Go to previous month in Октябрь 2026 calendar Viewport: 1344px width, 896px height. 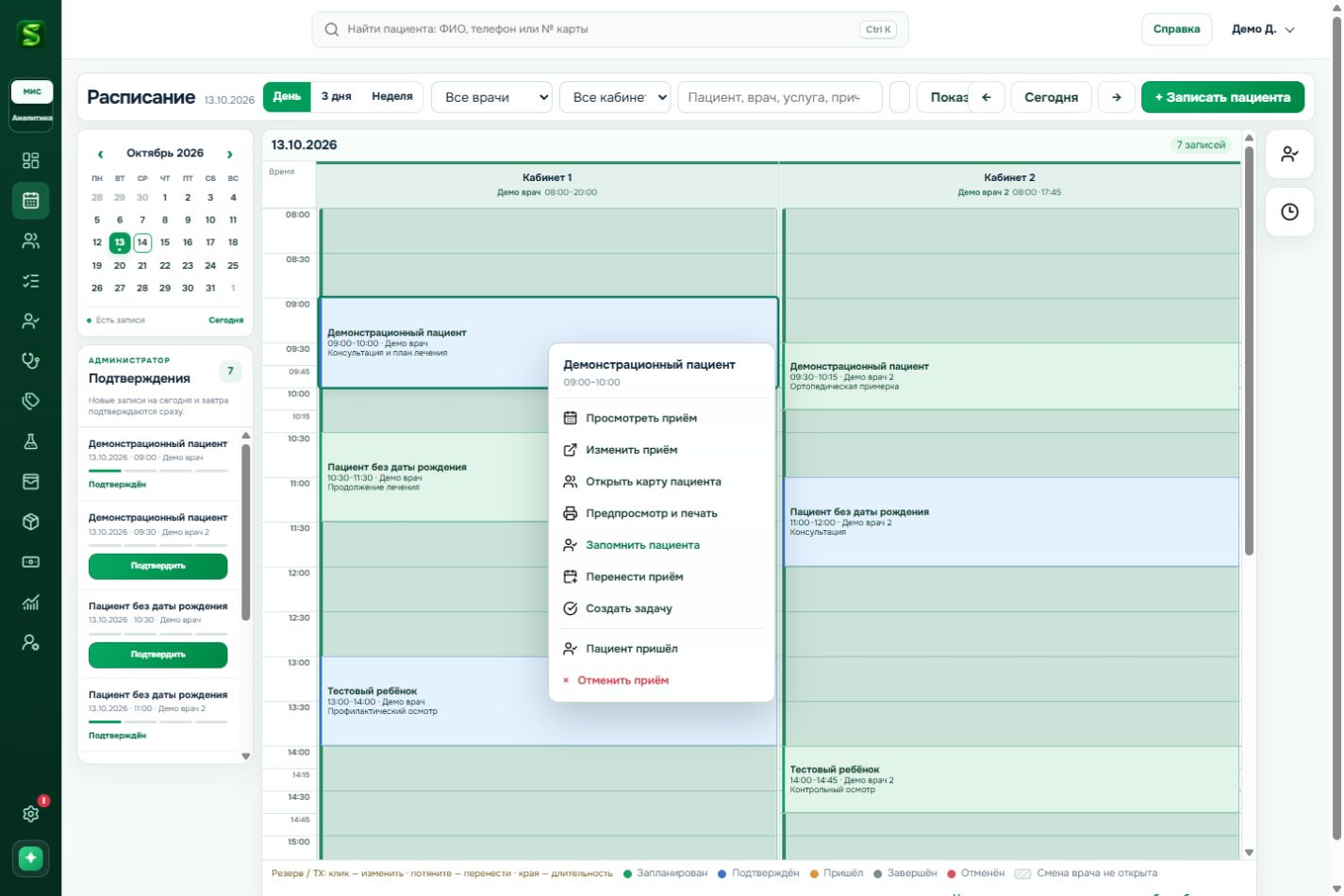click(x=100, y=154)
